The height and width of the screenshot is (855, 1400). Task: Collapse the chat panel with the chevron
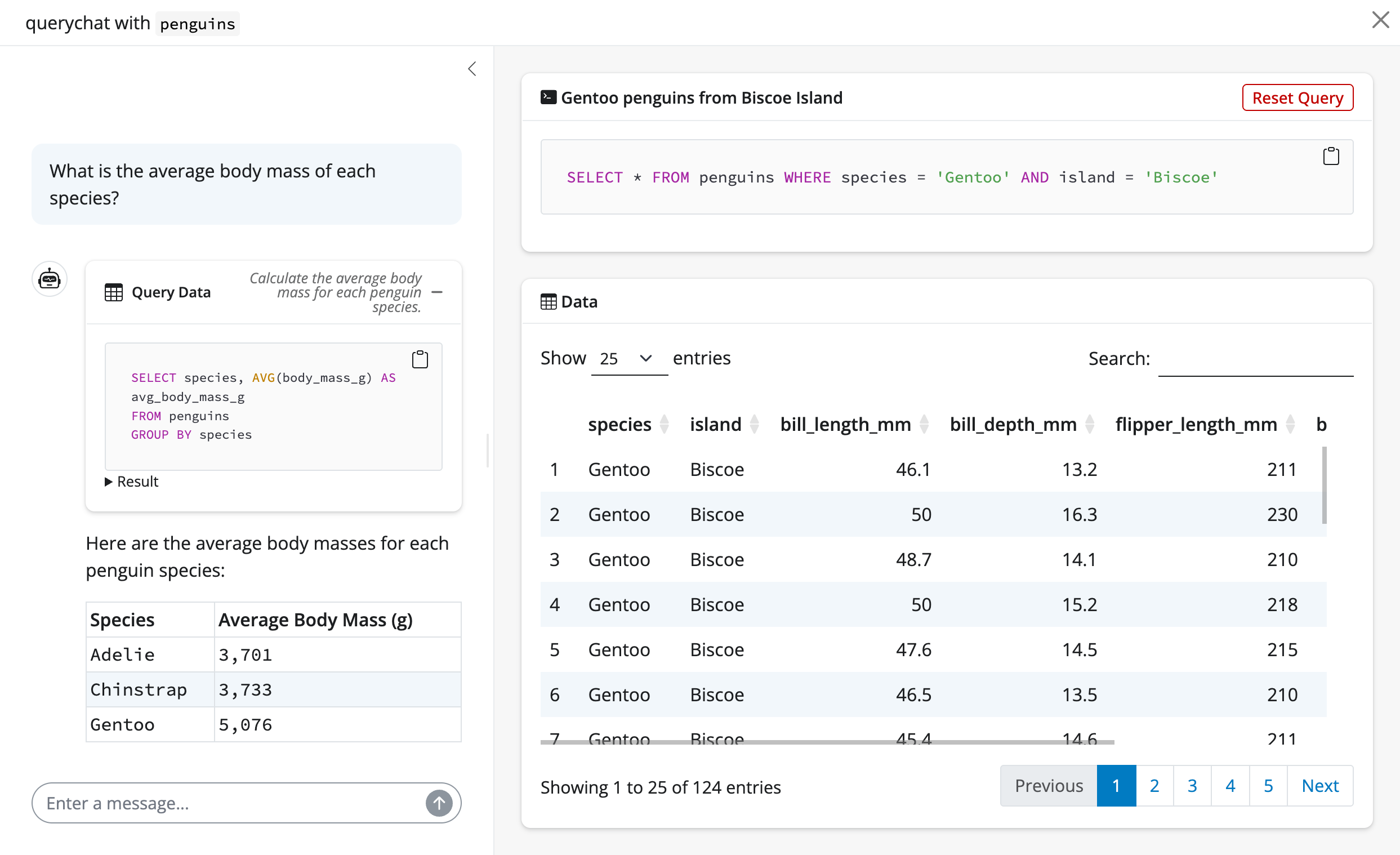coord(471,68)
